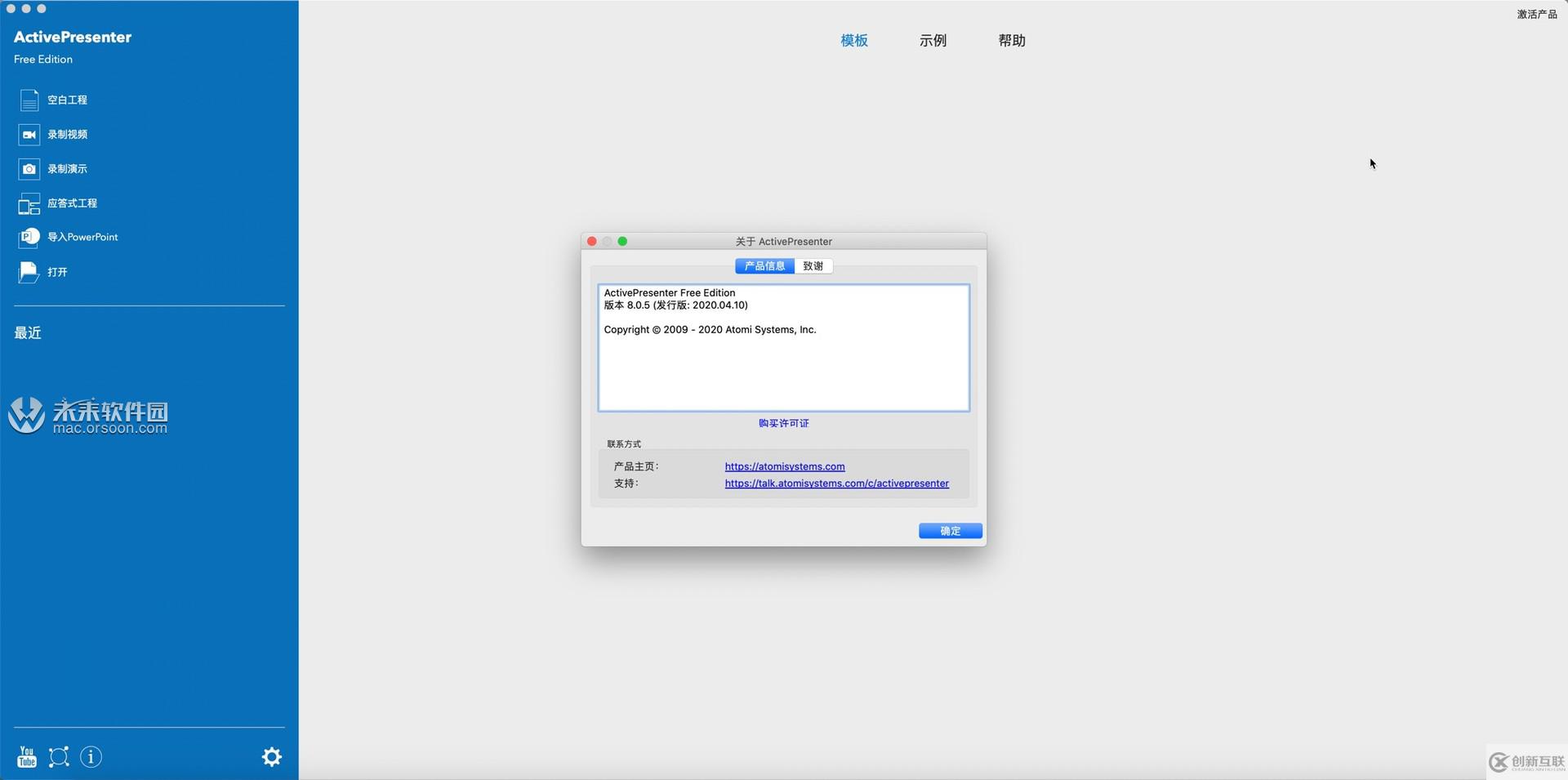Click the 导入PowerPoint label text
Screen dimensions: 1568x780
(82, 238)
